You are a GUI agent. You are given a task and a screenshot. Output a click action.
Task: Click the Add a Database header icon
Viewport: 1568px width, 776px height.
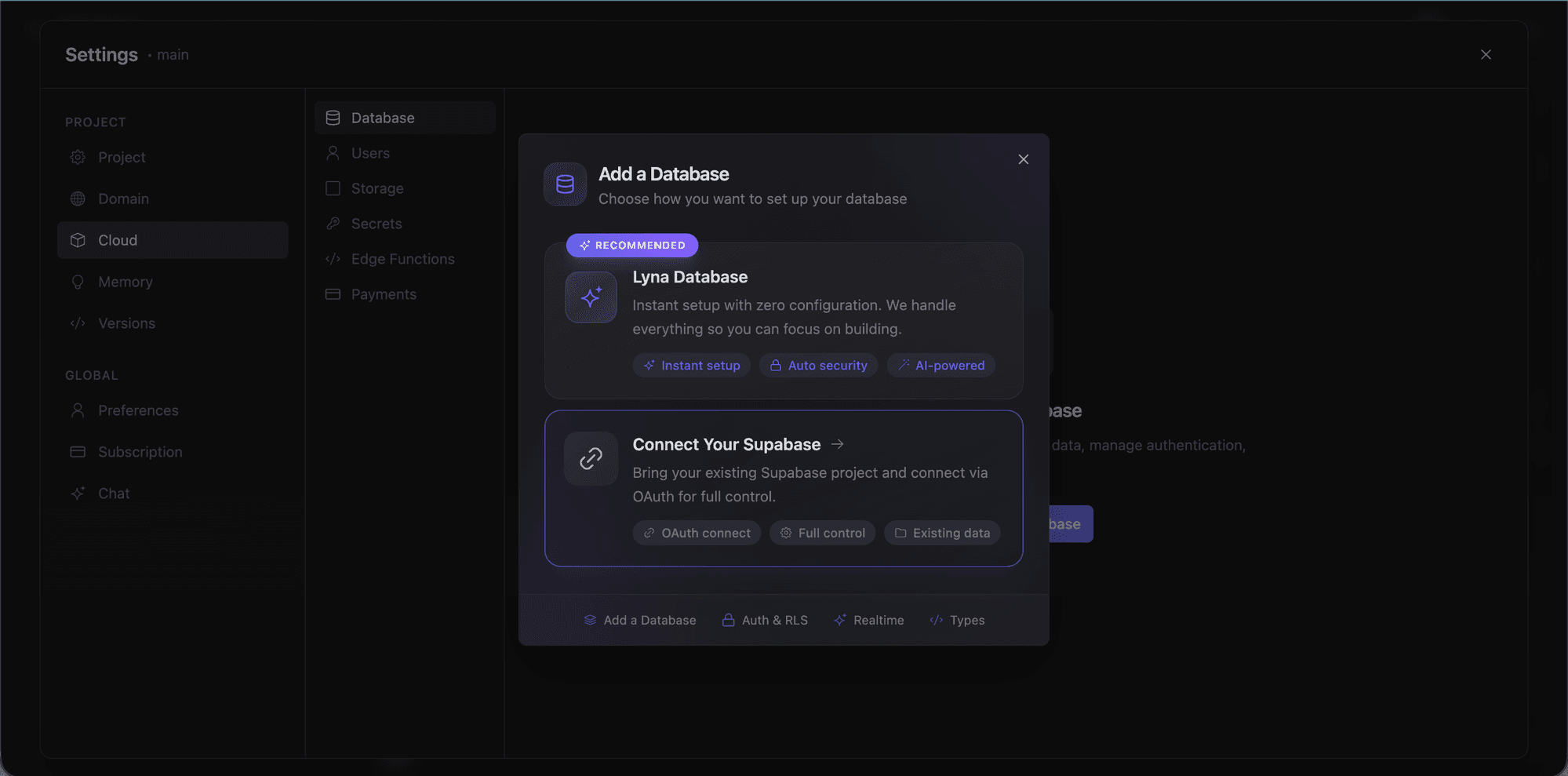tap(565, 184)
